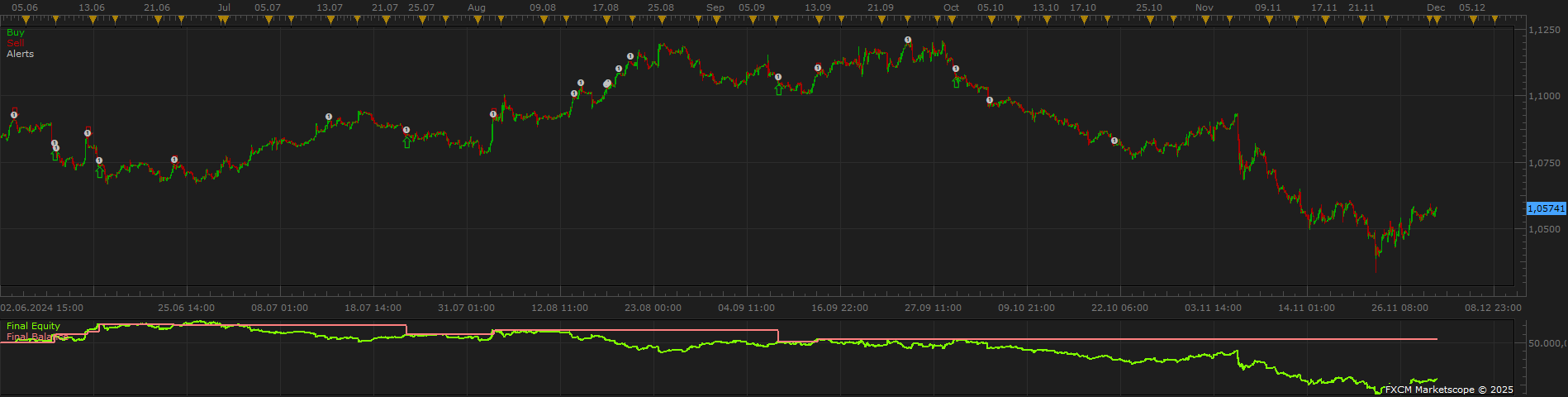Click the 27.09 11:00 time label
This screenshot has height=397, width=1568.
933,308
